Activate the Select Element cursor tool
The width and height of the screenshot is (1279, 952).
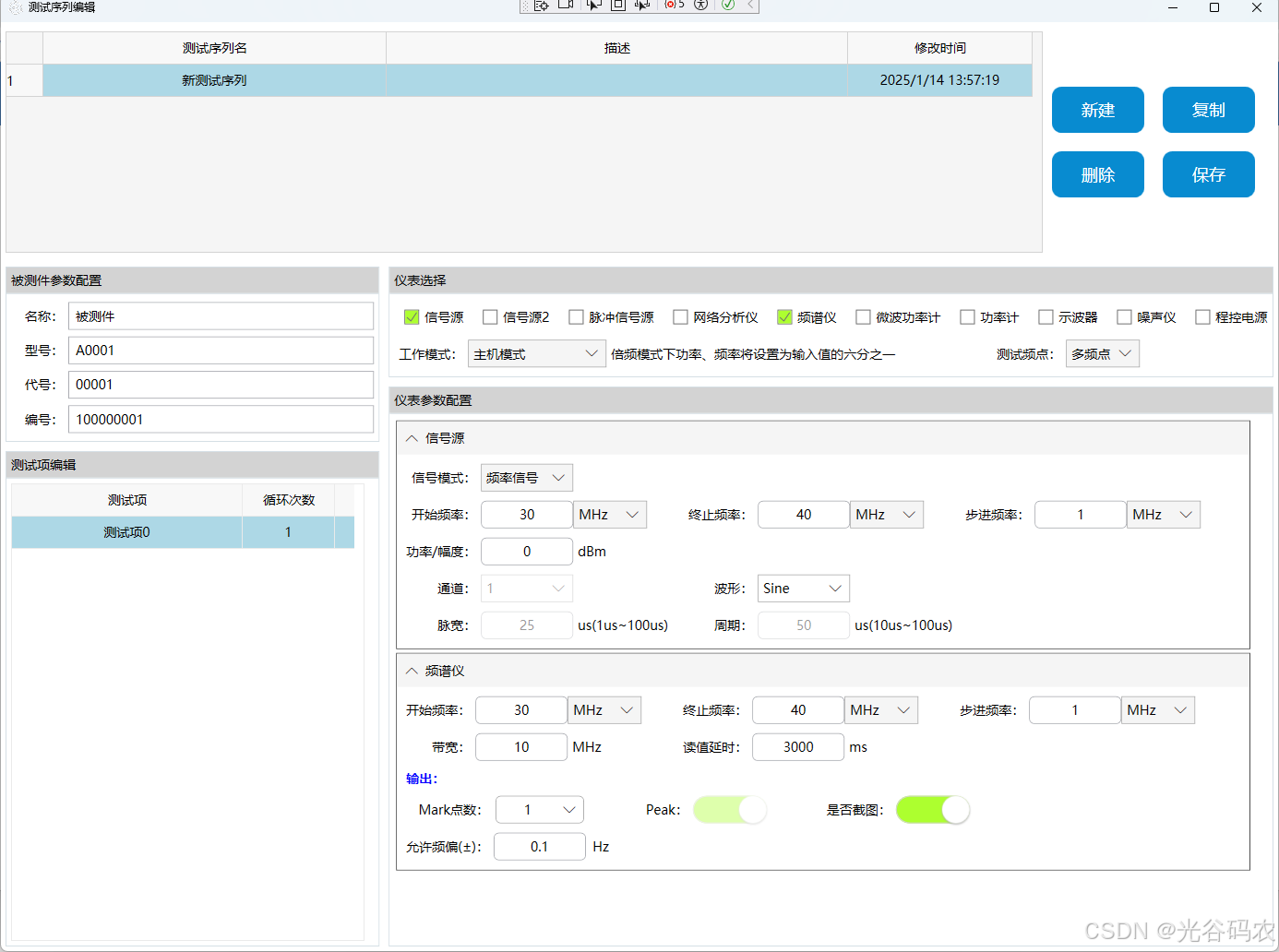pos(593,6)
